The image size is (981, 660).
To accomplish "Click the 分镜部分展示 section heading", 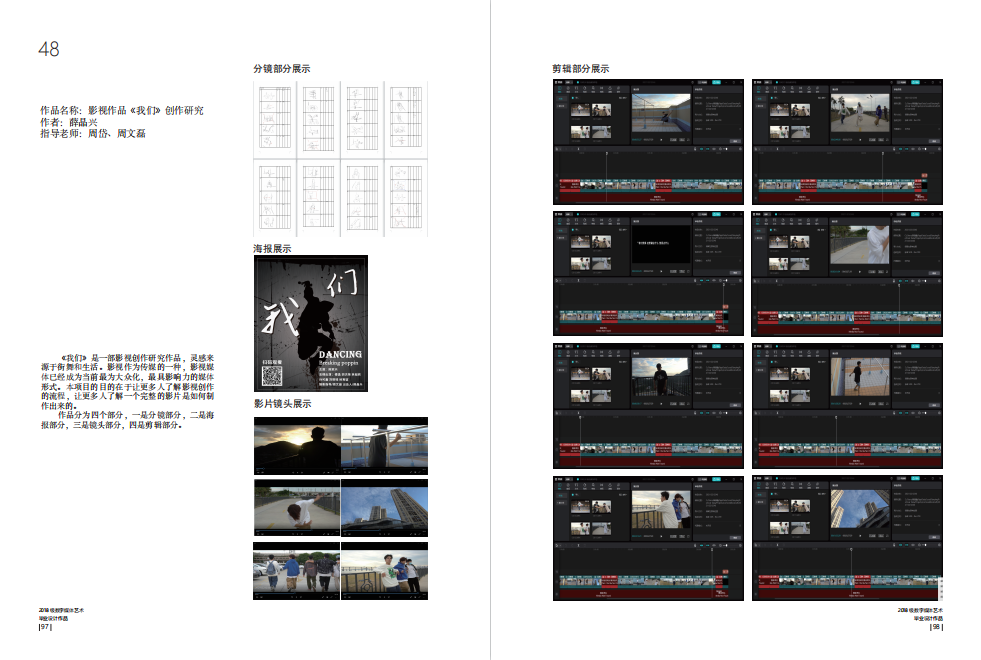I will [282, 69].
